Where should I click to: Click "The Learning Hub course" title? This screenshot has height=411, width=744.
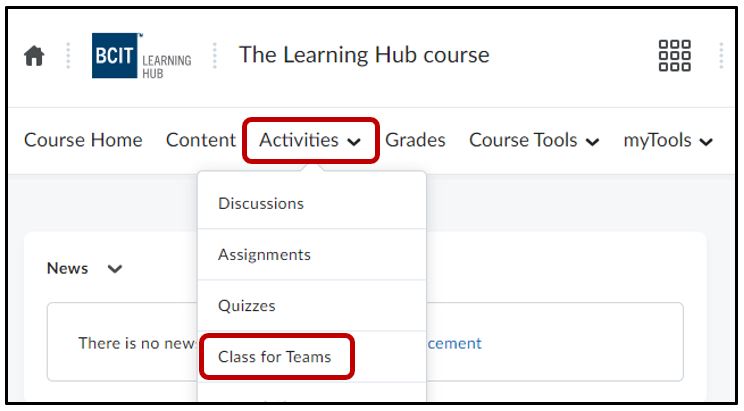[364, 55]
